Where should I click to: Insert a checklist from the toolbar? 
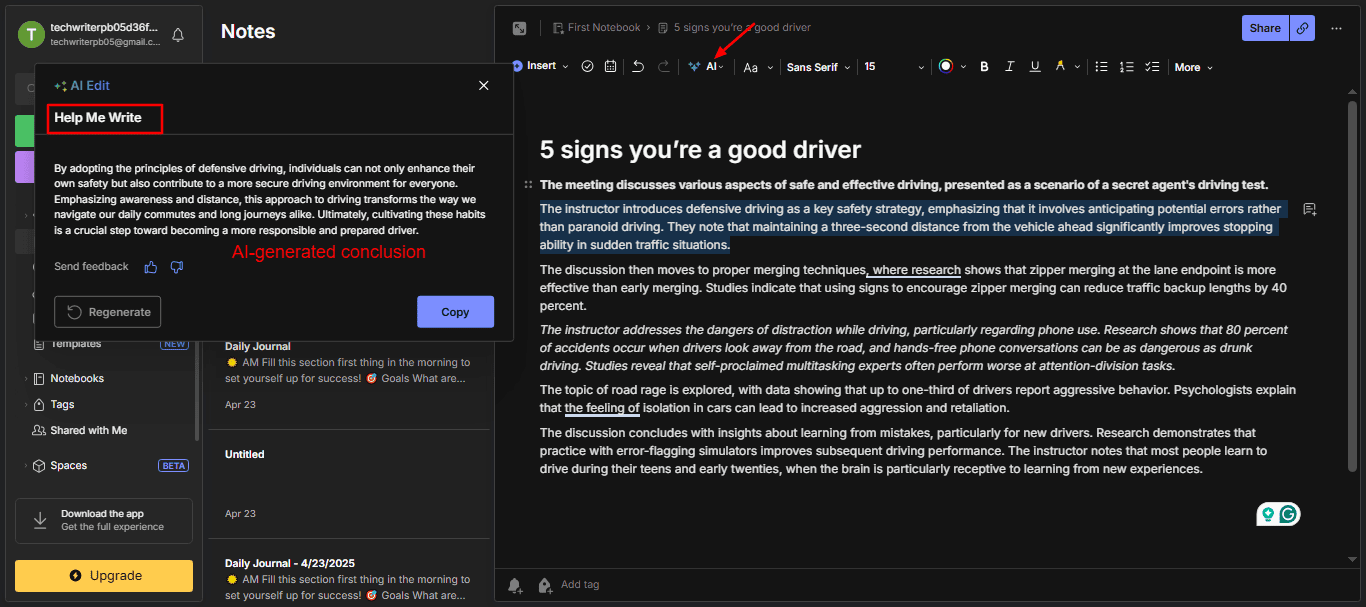1152,67
